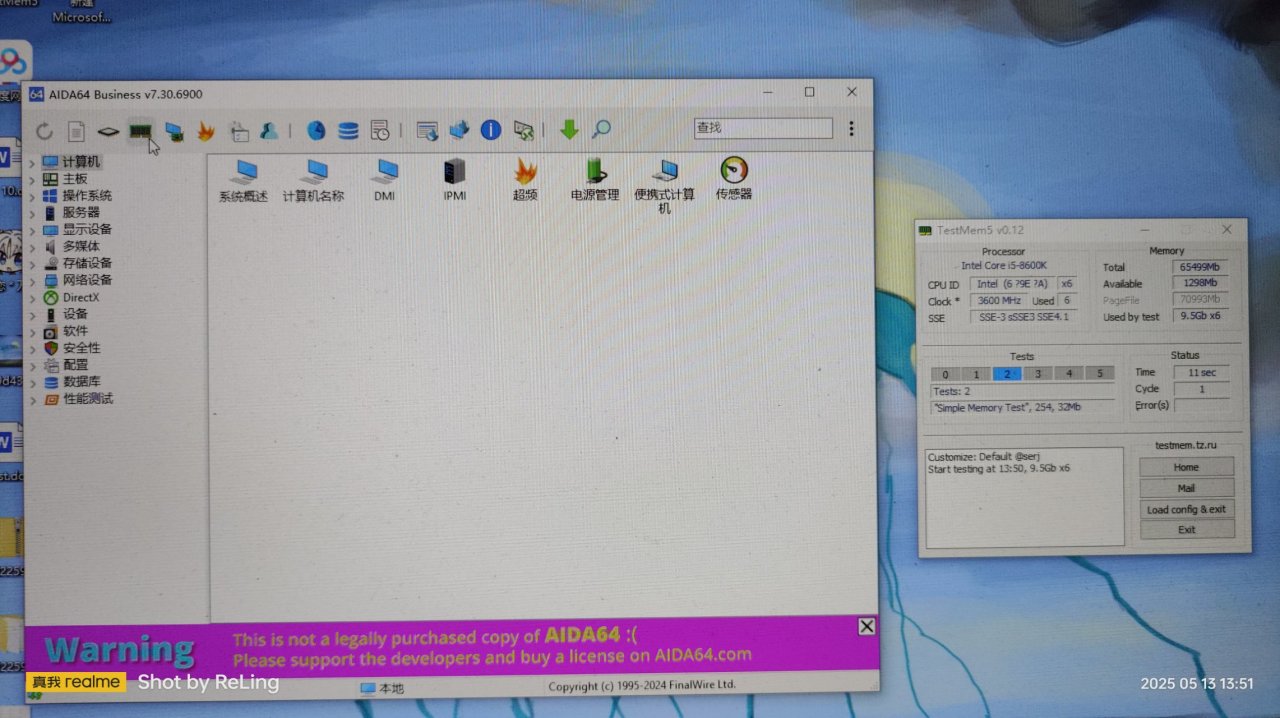
Task: Click the clipboard report wizard icon in the toolbar
Action: 239,131
